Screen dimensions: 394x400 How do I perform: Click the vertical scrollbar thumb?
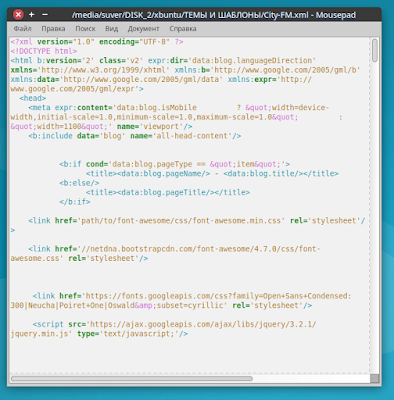click(375, 50)
